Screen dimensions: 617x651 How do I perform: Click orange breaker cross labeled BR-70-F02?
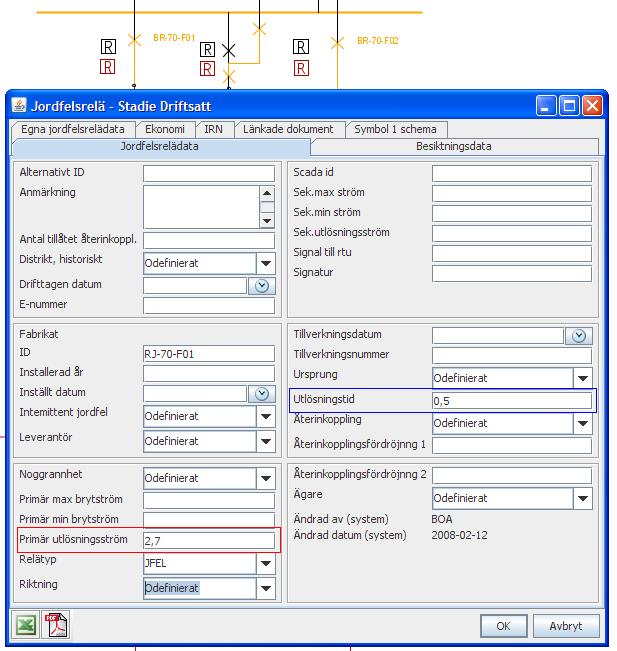point(337,43)
